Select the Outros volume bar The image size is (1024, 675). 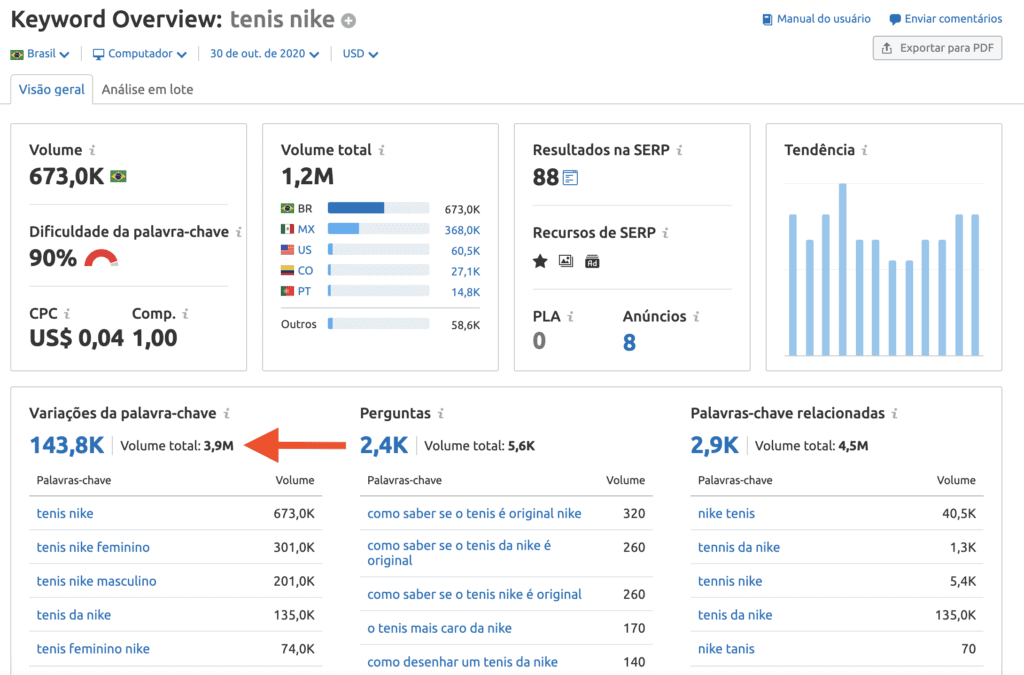pos(379,324)
